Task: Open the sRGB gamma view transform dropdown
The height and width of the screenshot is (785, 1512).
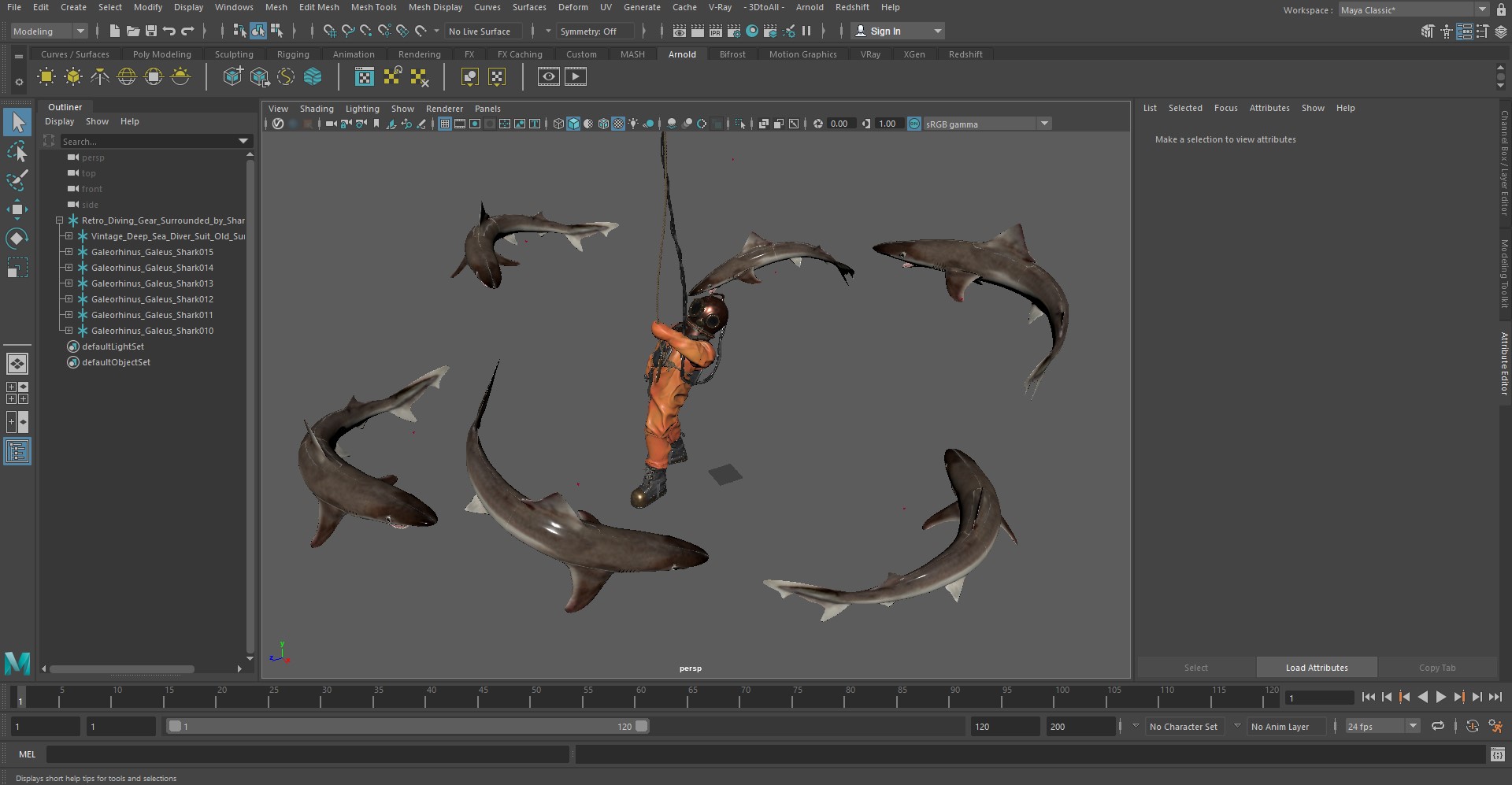Action: (988, 124)
